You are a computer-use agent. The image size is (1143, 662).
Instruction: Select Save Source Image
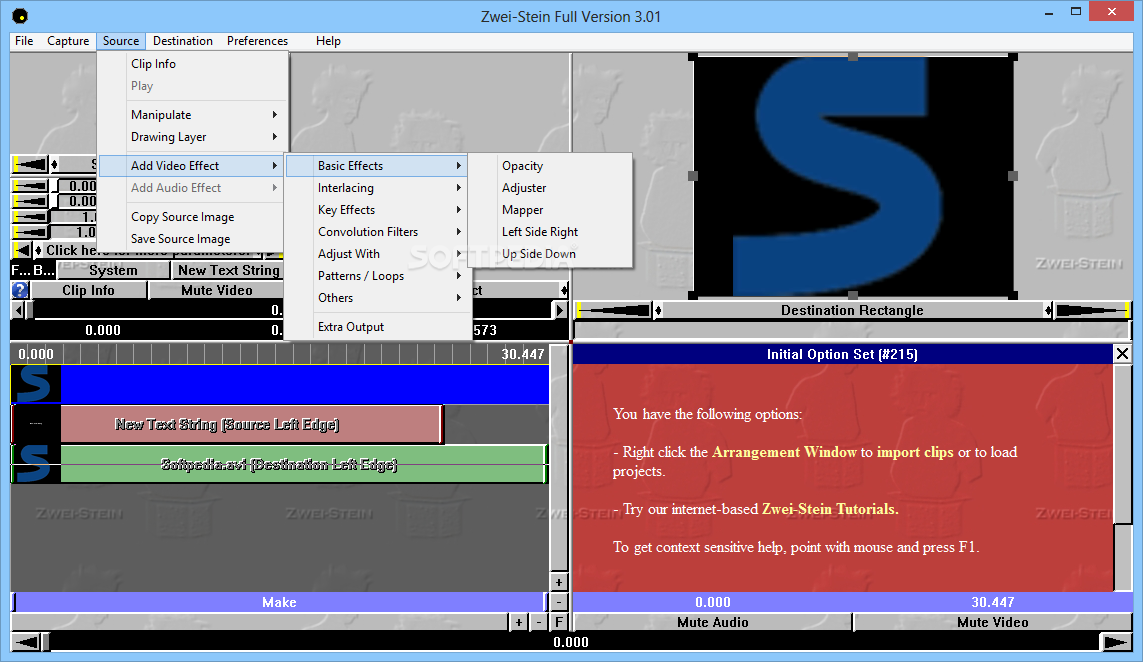190,238
